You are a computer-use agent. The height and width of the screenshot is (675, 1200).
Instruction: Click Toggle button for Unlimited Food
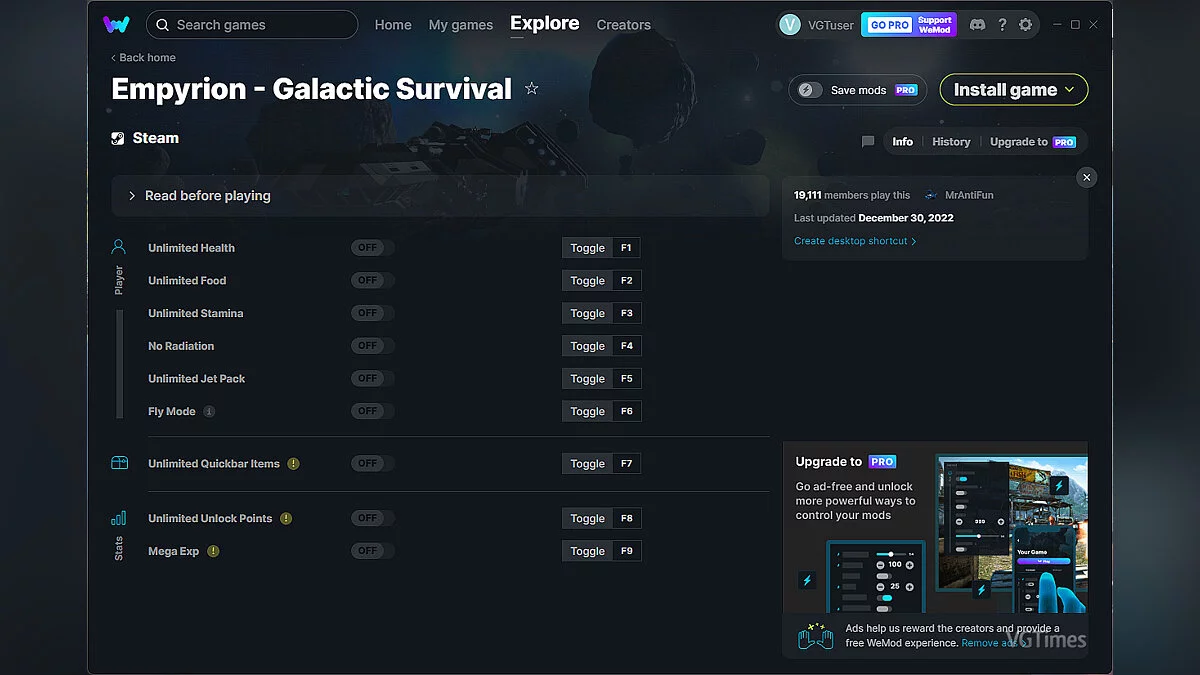[587, 281]
